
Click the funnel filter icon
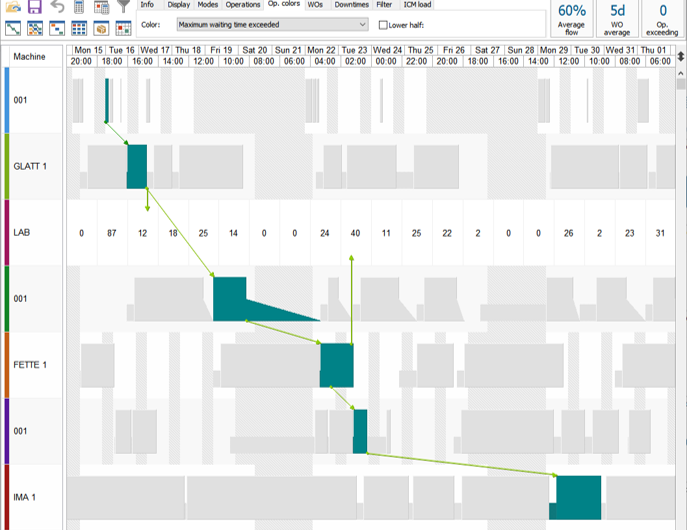point(123,7)
